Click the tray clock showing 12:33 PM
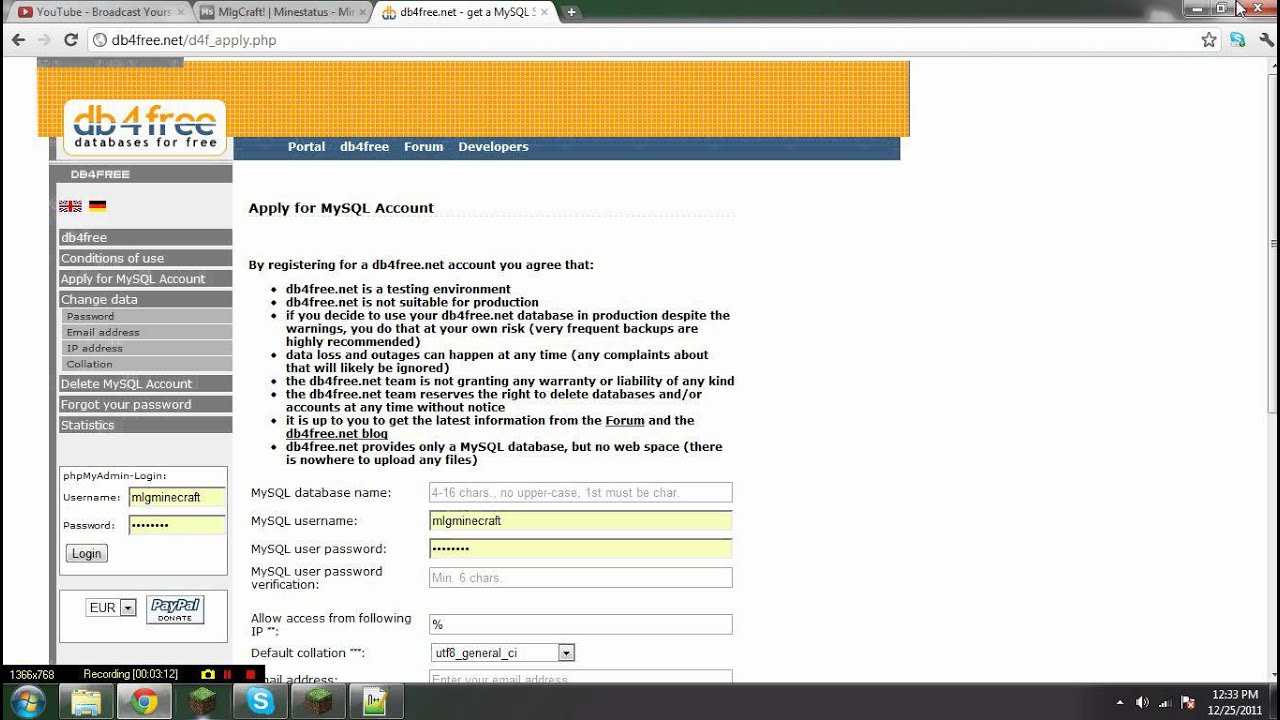The height and width of the screenshot is (720, 1280). coord(1235,702)
